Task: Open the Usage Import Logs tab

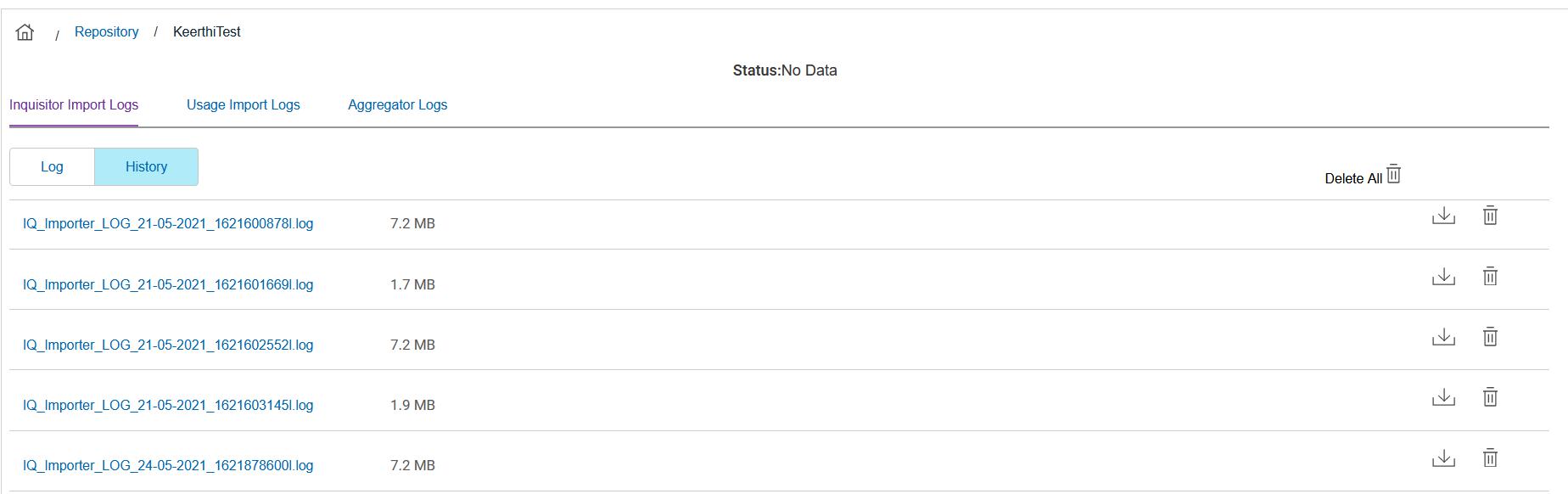Action: (x=244, y=105)
